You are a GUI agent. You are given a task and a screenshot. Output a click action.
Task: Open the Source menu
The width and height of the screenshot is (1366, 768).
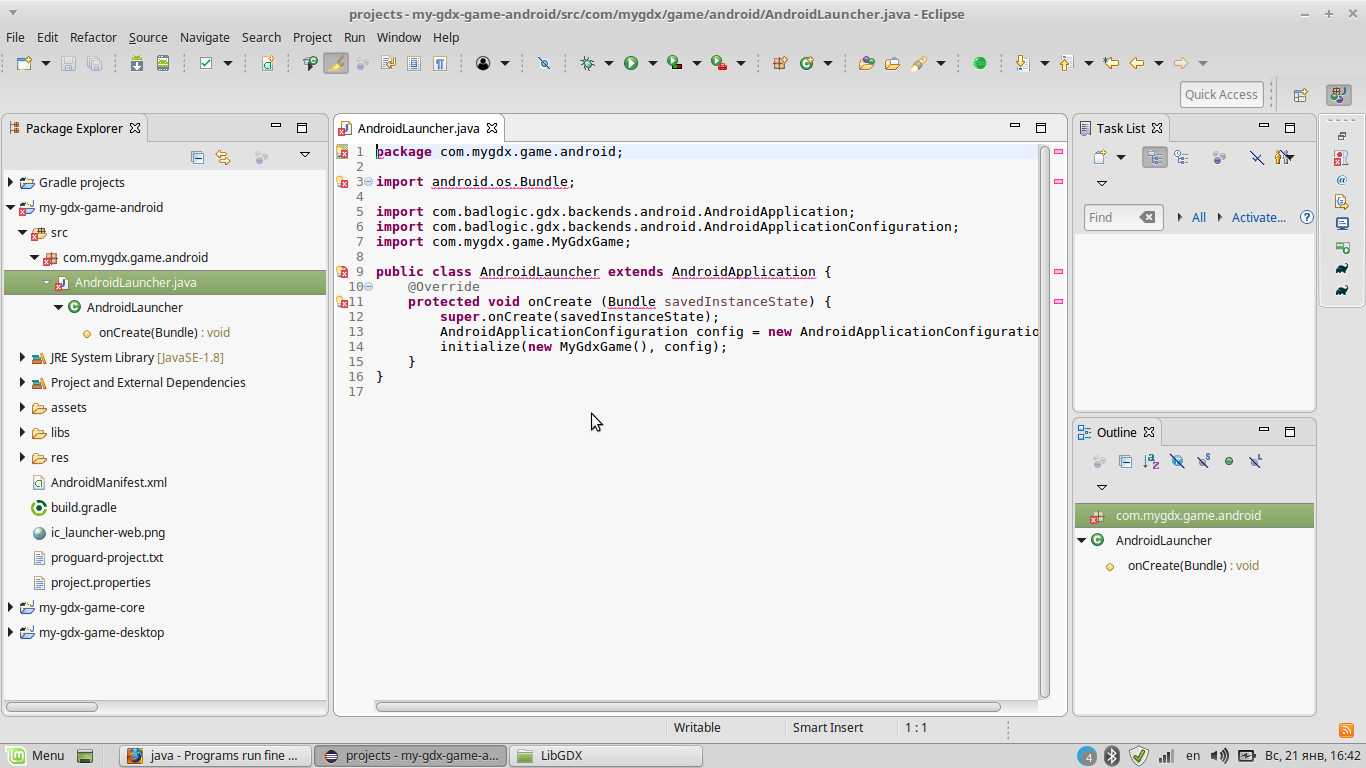click(x=148, y=37)
